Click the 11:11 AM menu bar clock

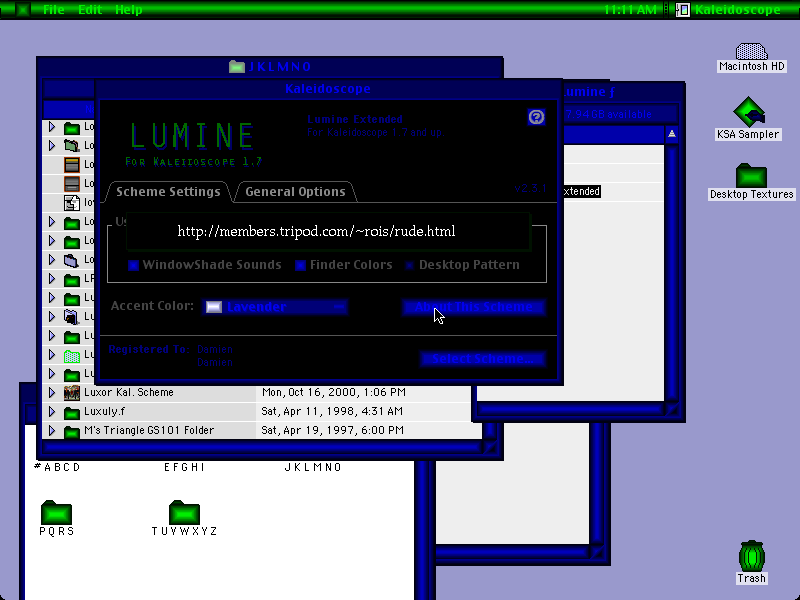(x=630, y=10)
